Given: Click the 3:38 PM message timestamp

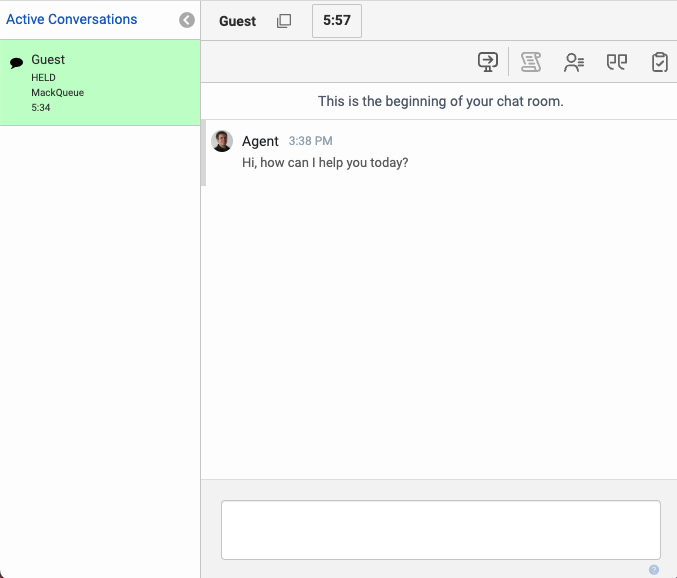Looking at the screenshot, I should pos(310,142).
